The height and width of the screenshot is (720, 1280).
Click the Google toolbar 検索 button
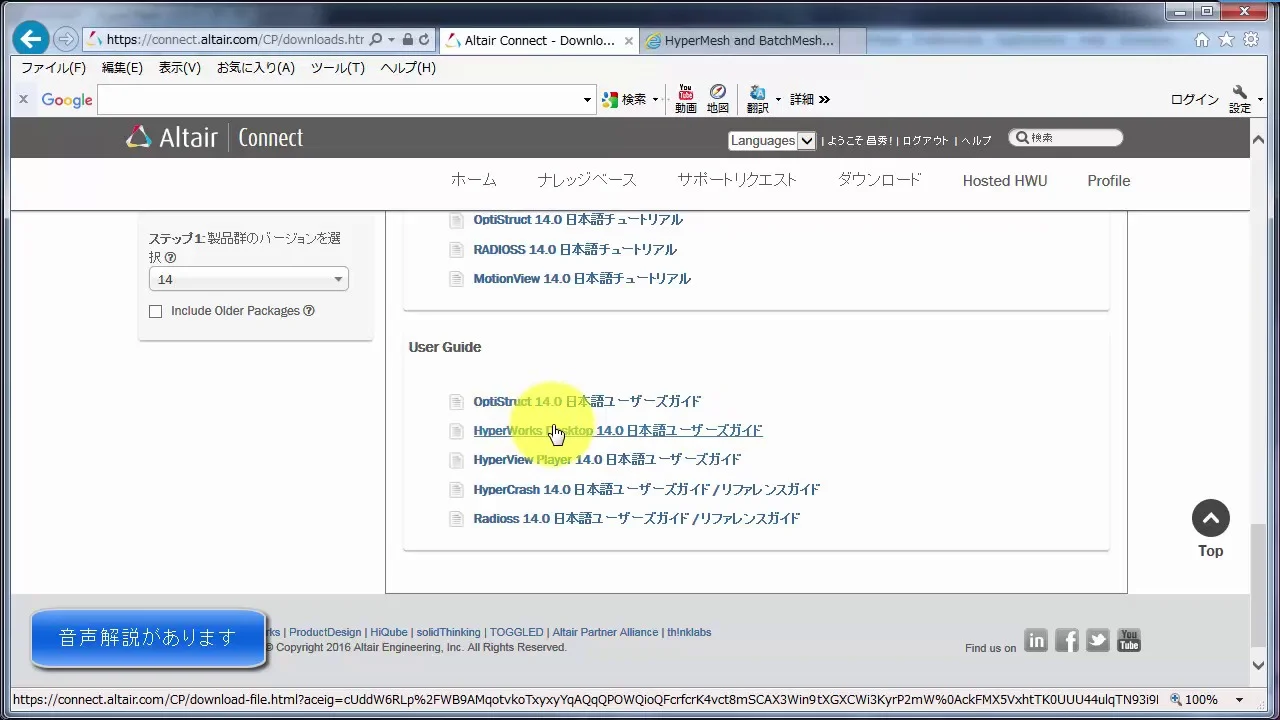click(x=625, y=99)
